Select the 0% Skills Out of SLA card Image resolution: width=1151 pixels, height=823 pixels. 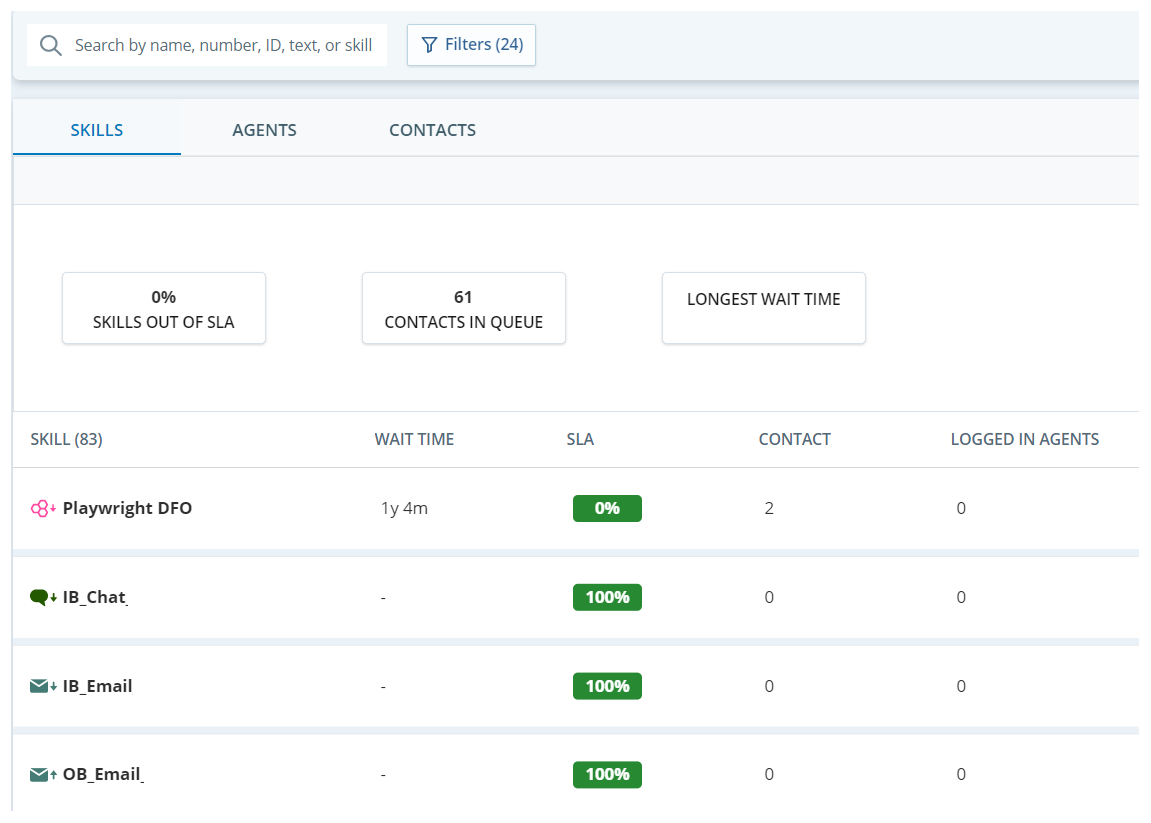click(164, 308)
